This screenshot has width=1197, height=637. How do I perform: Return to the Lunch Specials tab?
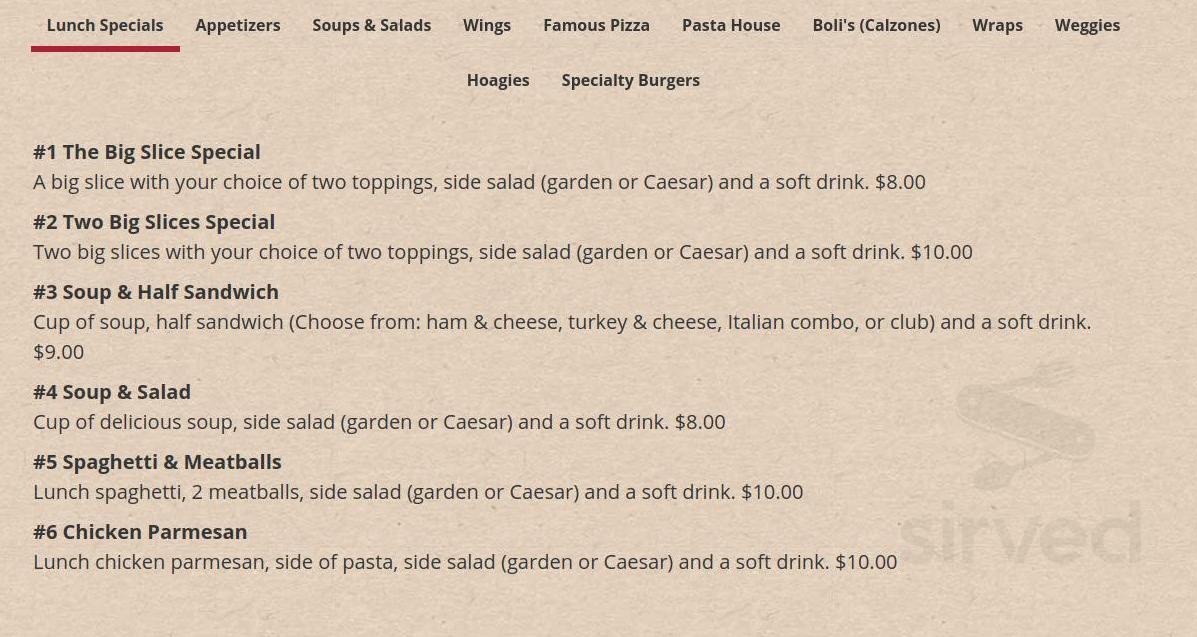pyautogui.click(x=105, y=25)
